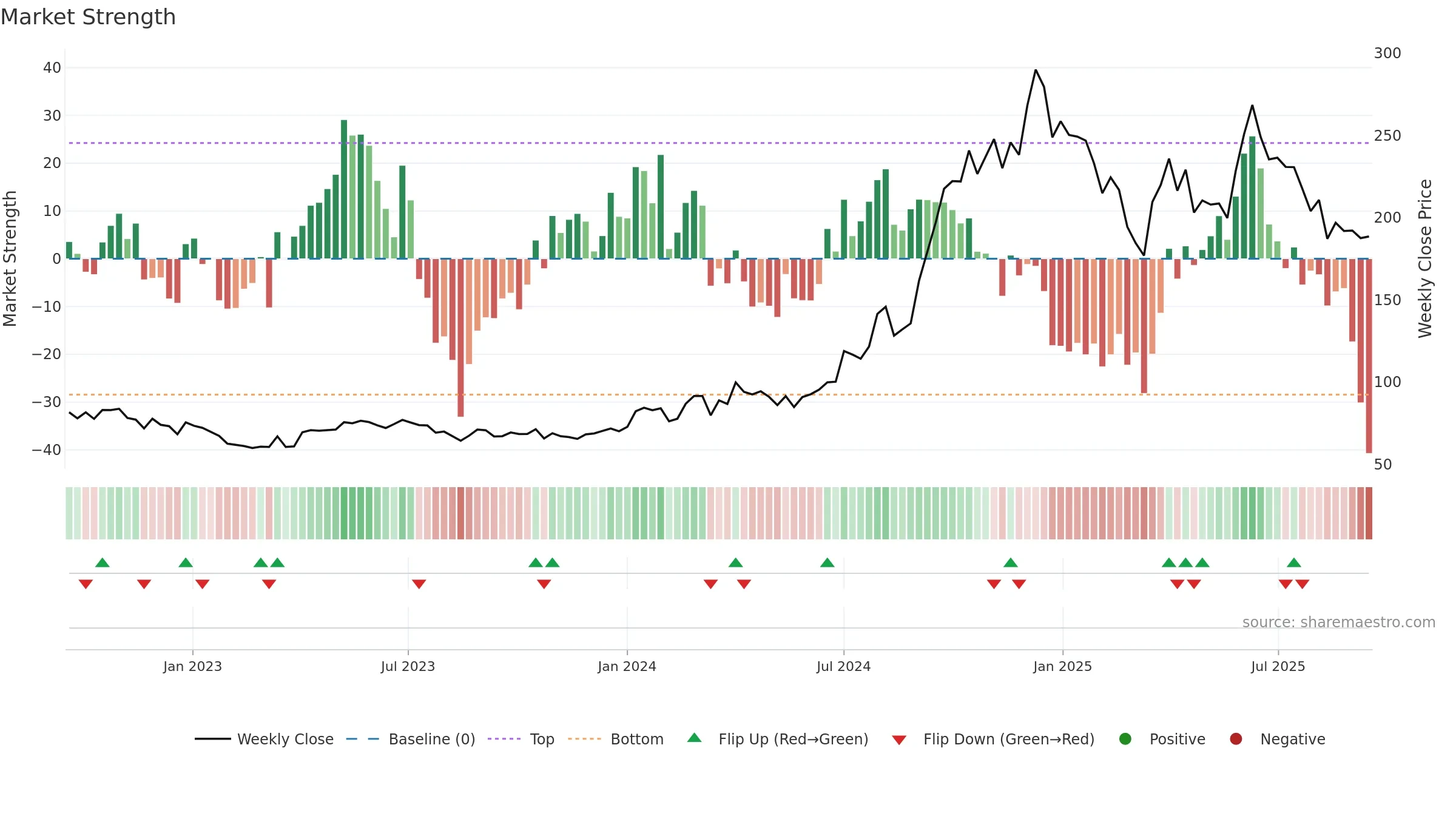Click the Jul 2024 axis label
1456x819 pixels.
click(843, 667)
